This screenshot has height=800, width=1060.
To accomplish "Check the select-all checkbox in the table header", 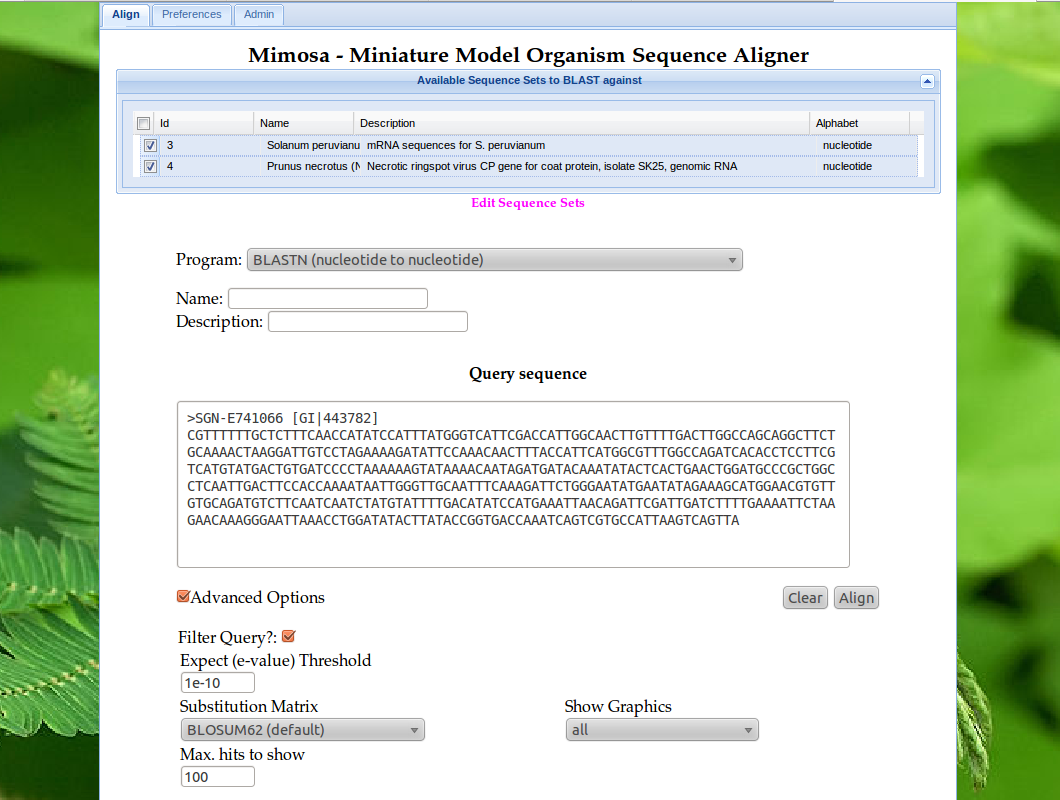I will click(143, 122).
